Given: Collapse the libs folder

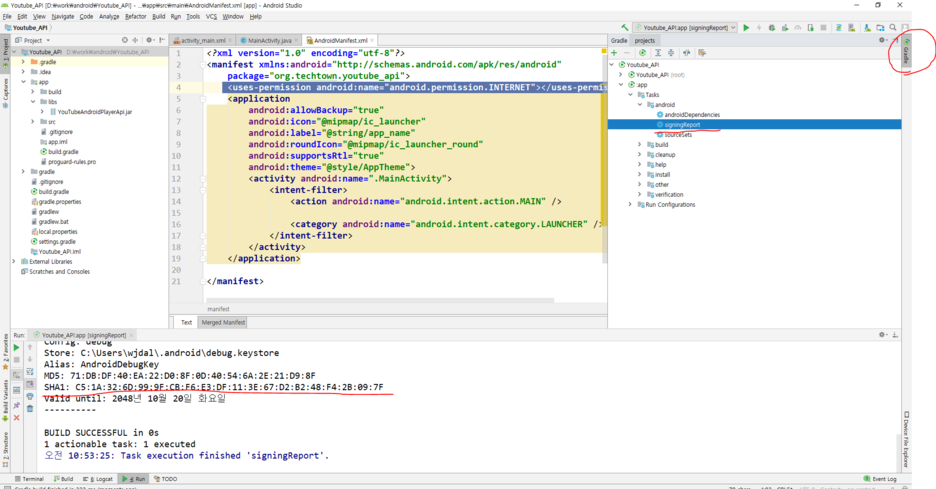Looking at the screenshot, I should (33, 102).
